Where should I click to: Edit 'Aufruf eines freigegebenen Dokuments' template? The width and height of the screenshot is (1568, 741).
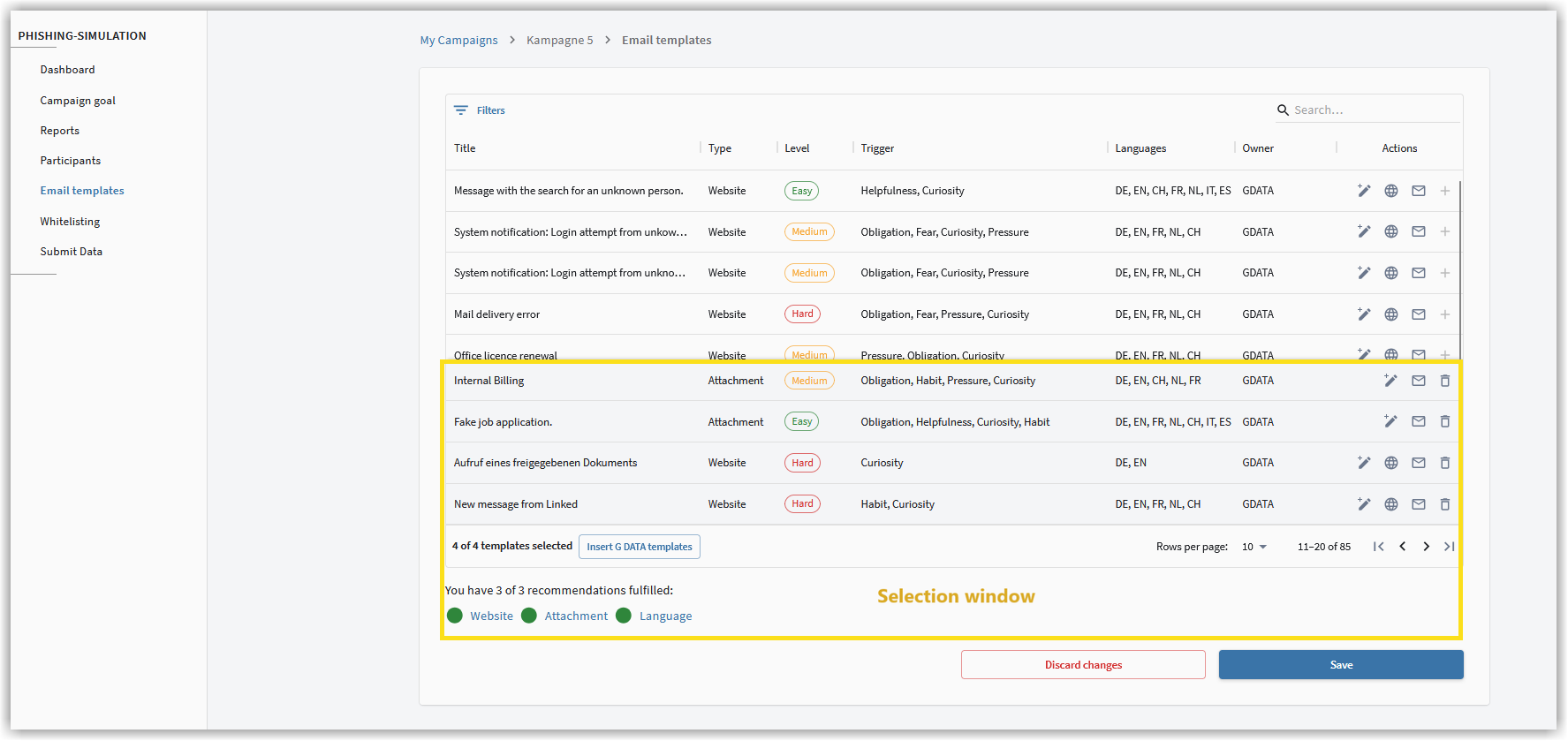click(1364, 463)
